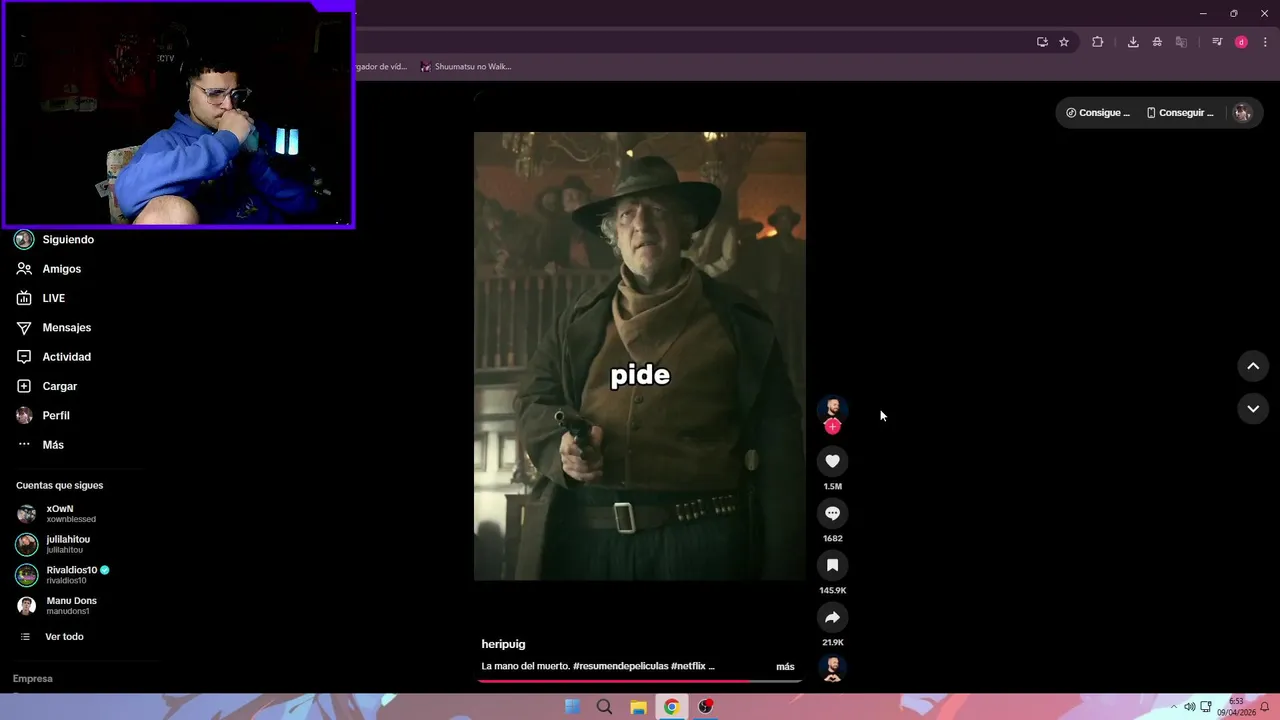The width and height of the screenshot is (1280, 720).
Task: Install the app via address bar icon
Action: click(1042, 42)
